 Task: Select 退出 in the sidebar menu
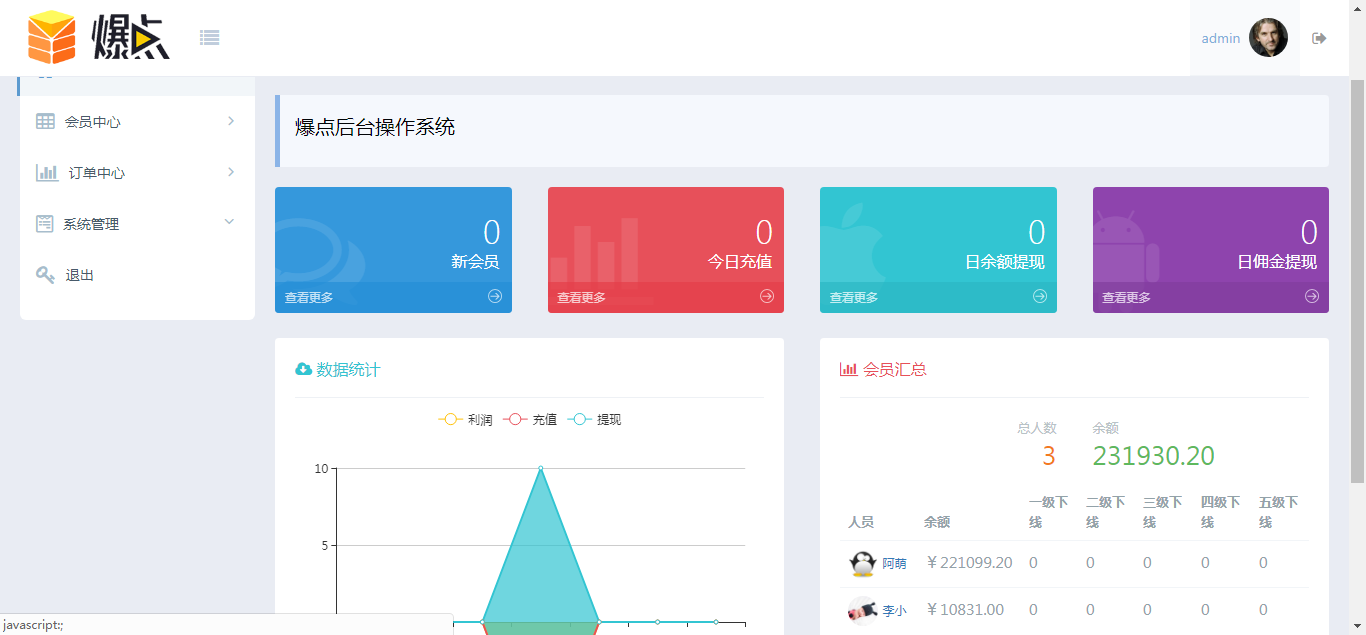(80, 275)
